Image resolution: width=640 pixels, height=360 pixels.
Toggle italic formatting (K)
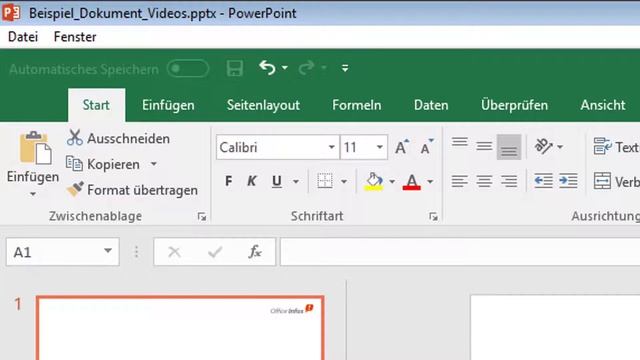point(252,181)
